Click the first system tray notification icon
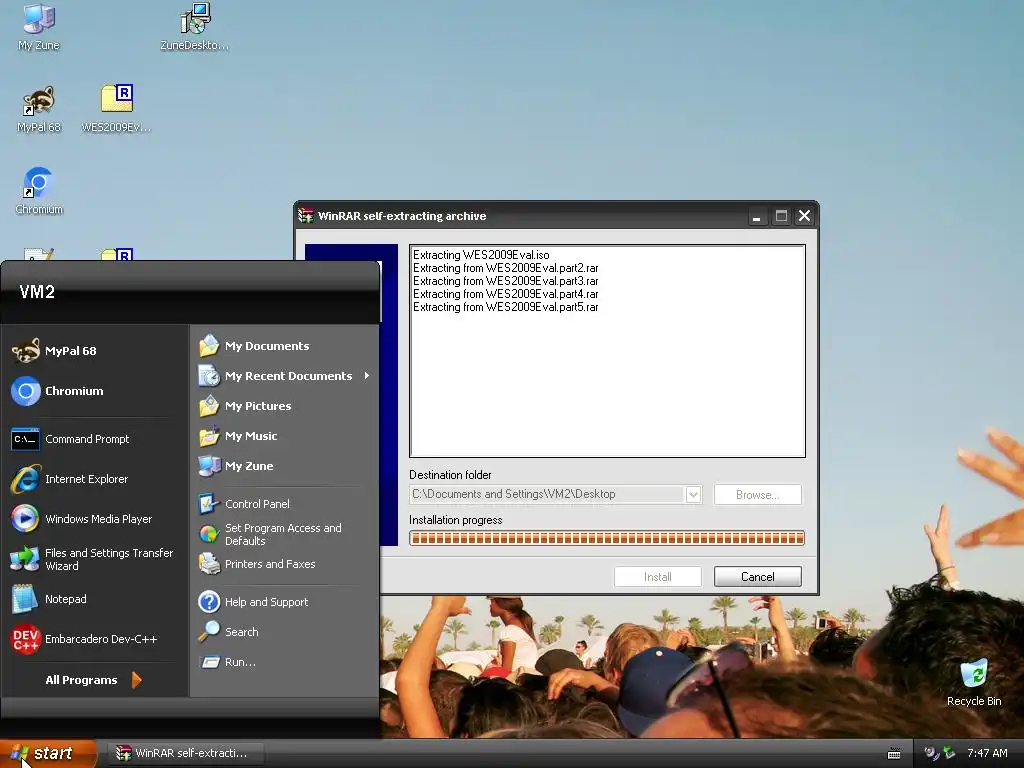This screenshot has width=1024, height=768. 931,754
